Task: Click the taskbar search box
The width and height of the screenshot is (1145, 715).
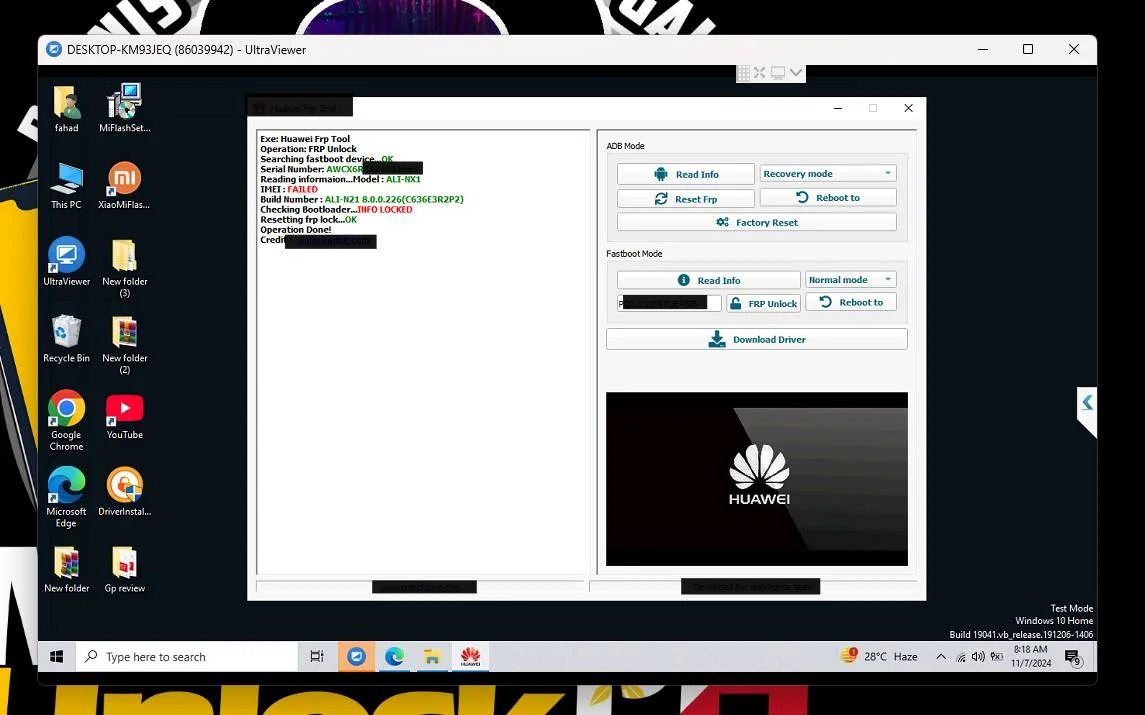Action: [x=187, y=657]
